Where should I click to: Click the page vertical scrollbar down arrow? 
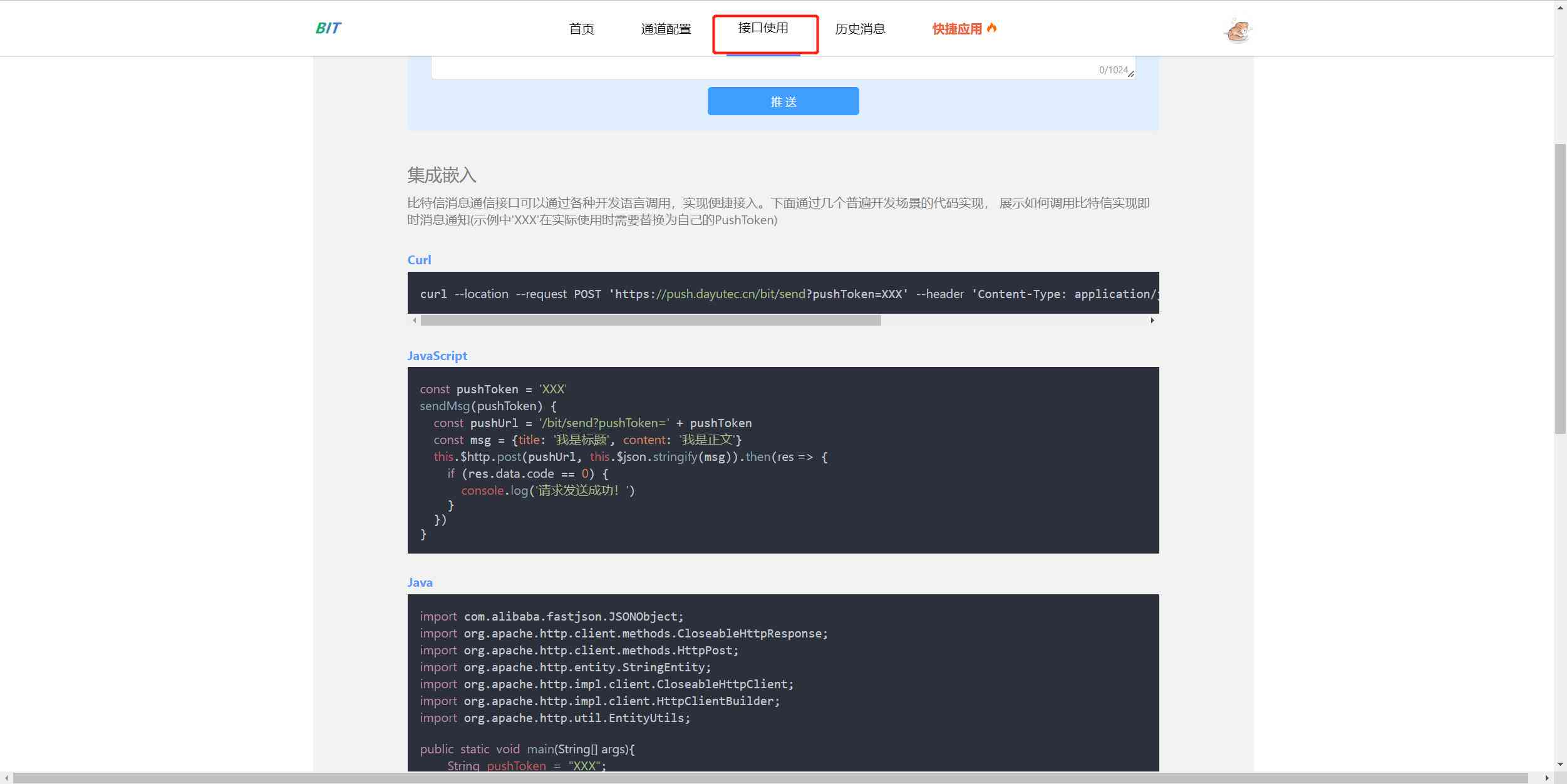coord(1560,765)
